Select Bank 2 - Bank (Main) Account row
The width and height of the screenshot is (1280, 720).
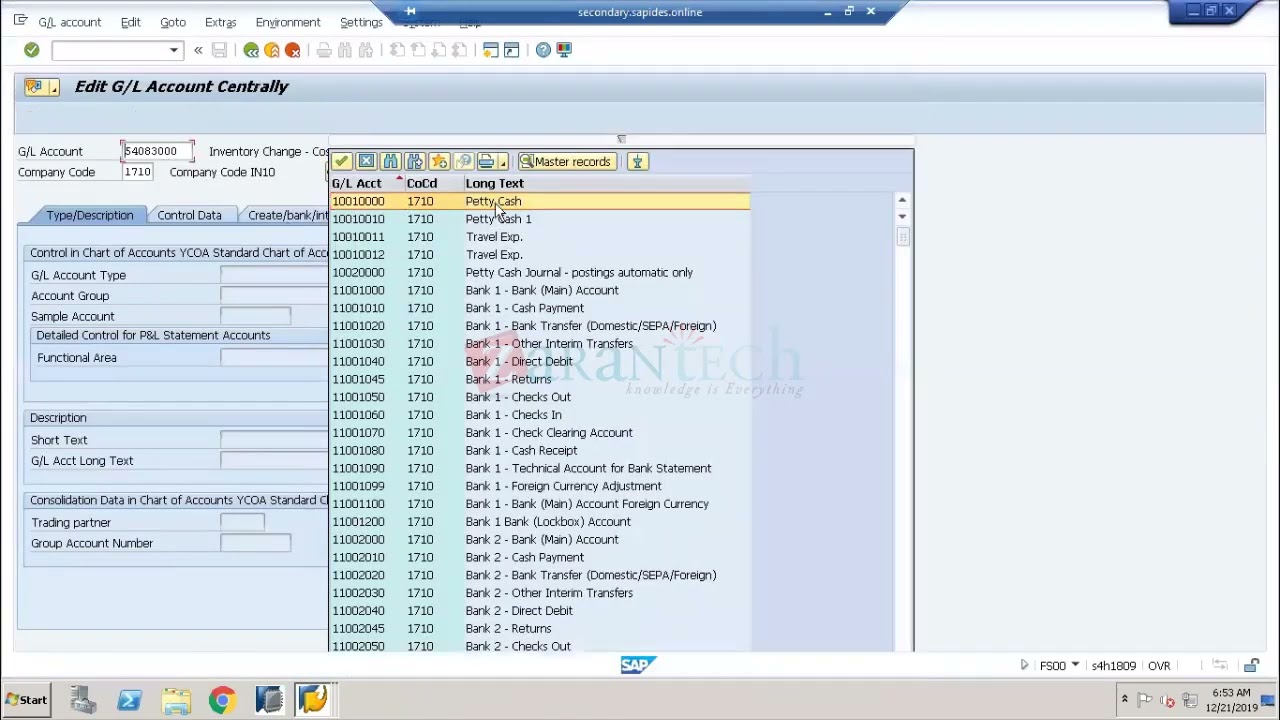coord(540,539)
